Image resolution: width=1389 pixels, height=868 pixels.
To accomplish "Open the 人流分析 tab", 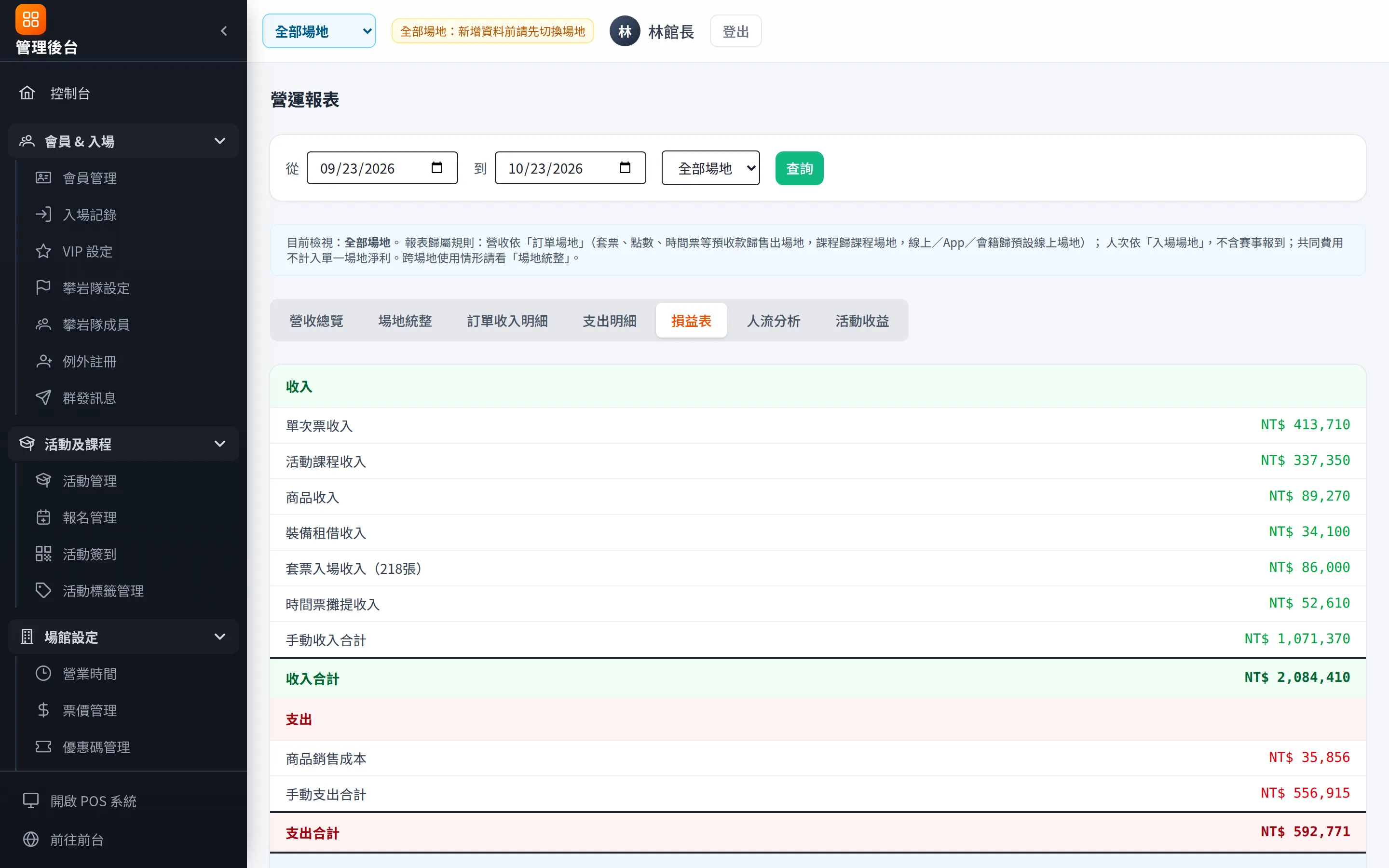I will pyautogui.click(x=773, y=320).
